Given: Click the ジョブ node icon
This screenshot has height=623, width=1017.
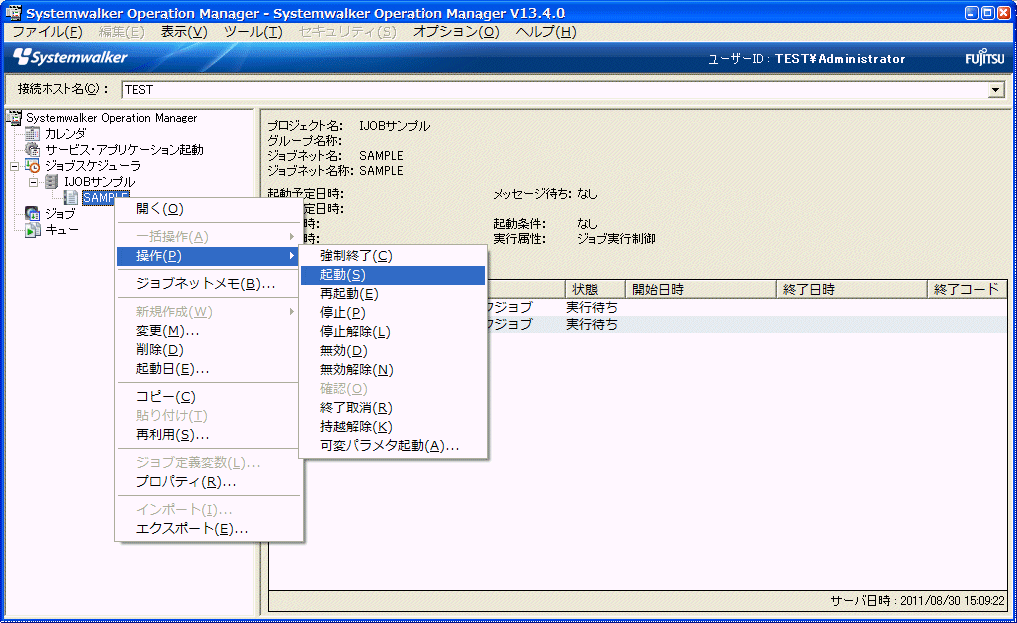Looking at the screenshot, I should pyautogui.click(x=32, y=214).
